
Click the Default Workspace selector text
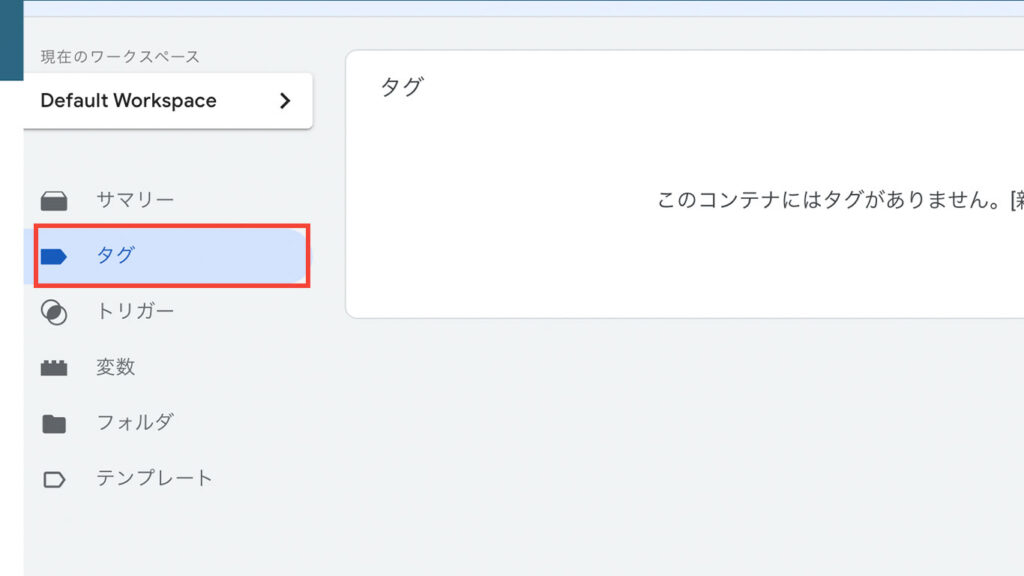(128, 101)
